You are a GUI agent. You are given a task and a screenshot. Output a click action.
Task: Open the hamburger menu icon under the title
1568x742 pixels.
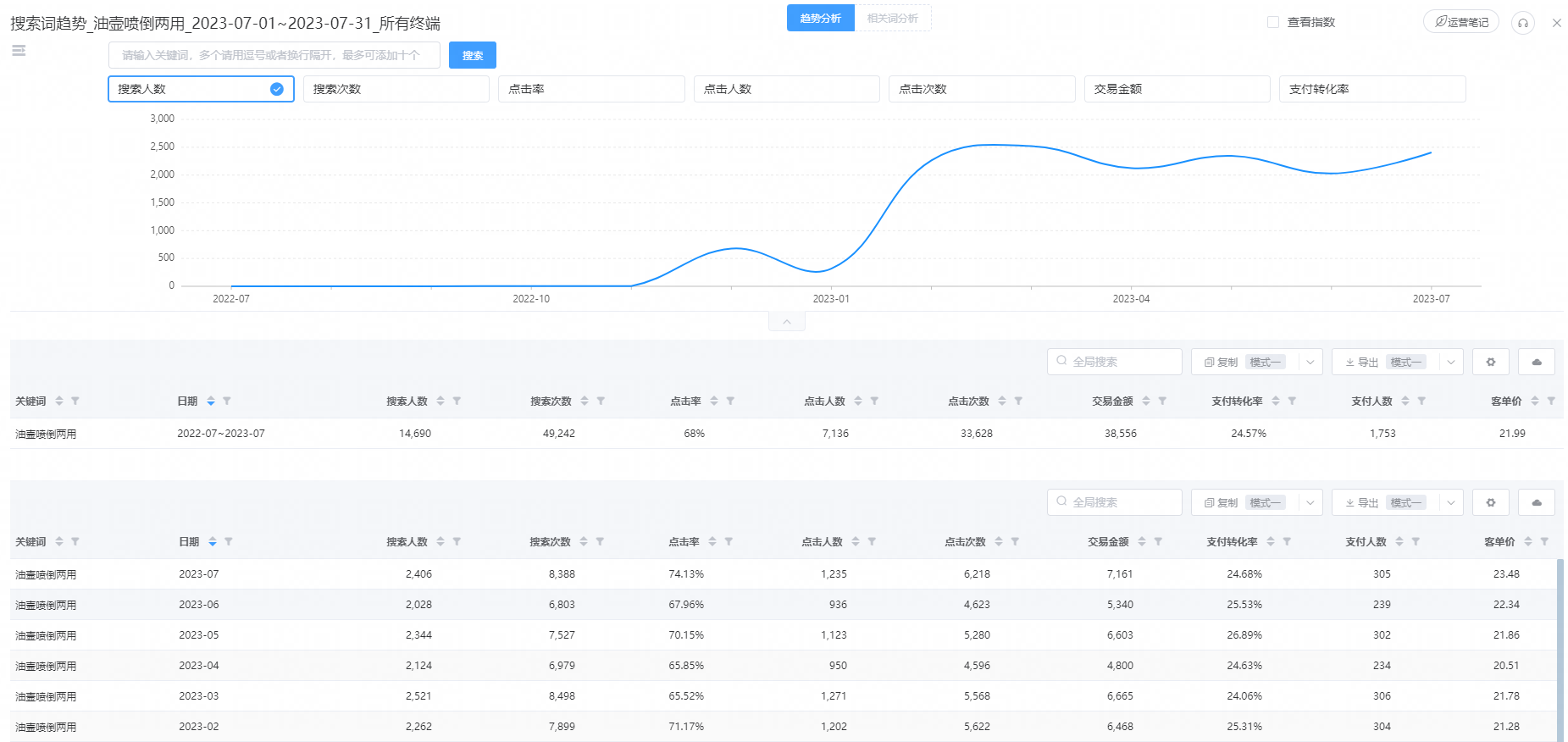(19, 51)
